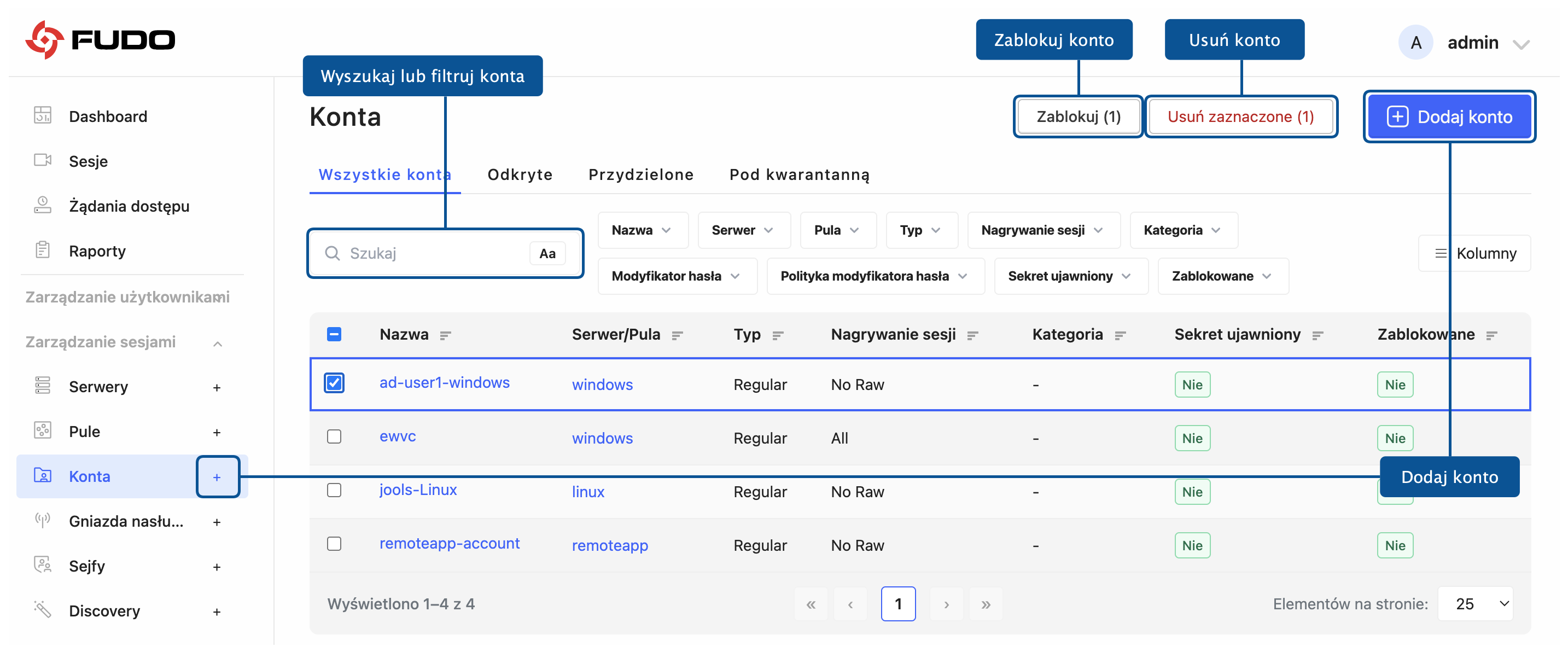
Task: Check the remoteapp-account row checkbox
Action: (x=334, y=544)
